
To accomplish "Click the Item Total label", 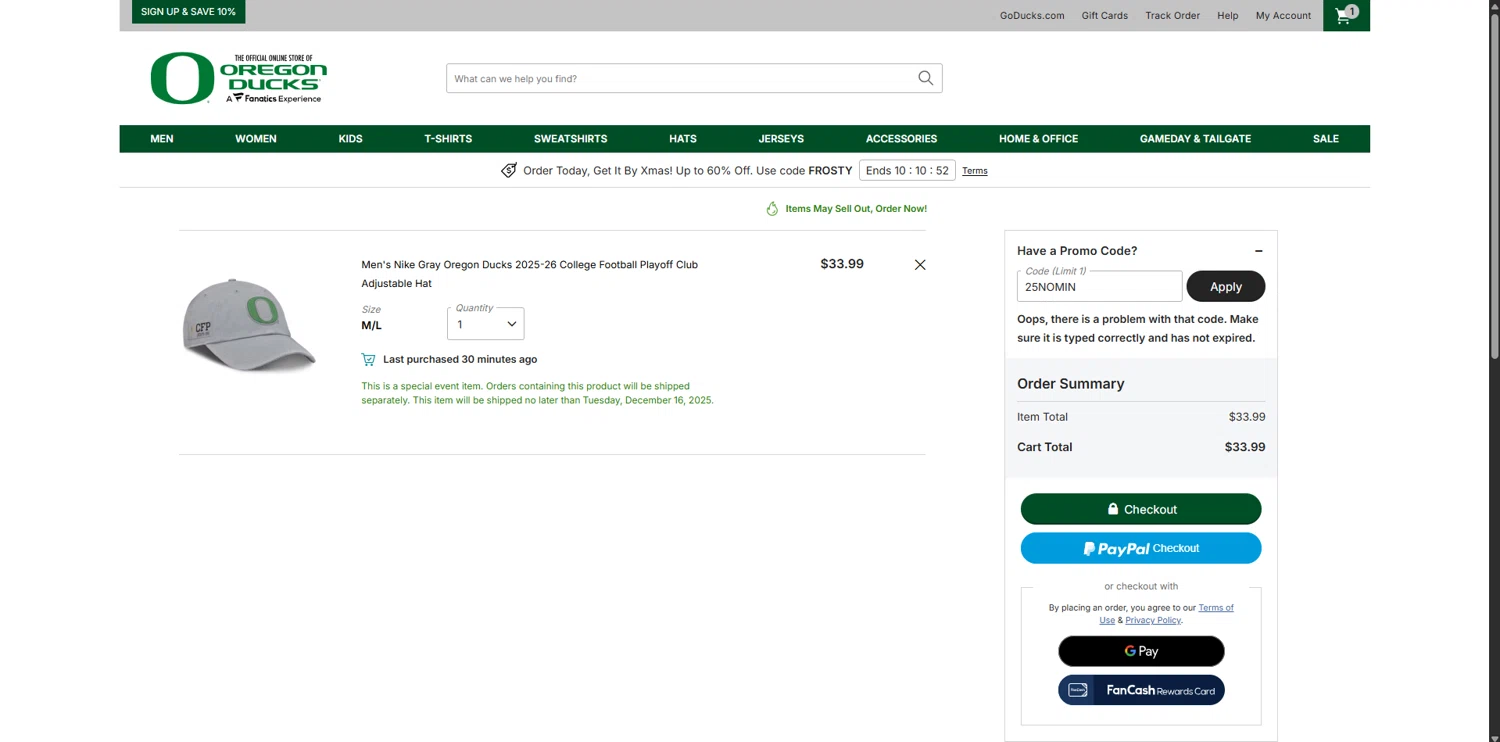I will 1042,417.
